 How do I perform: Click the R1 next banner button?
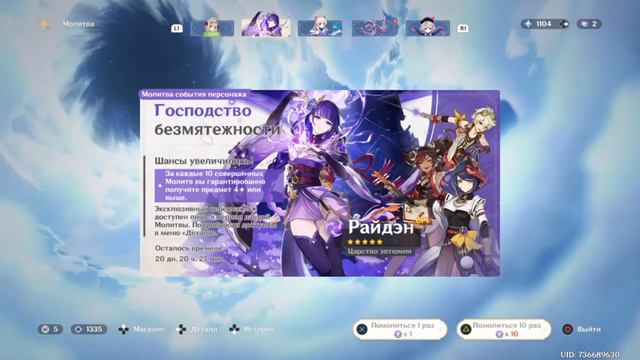pyautogui.click(x=463, y=28)
